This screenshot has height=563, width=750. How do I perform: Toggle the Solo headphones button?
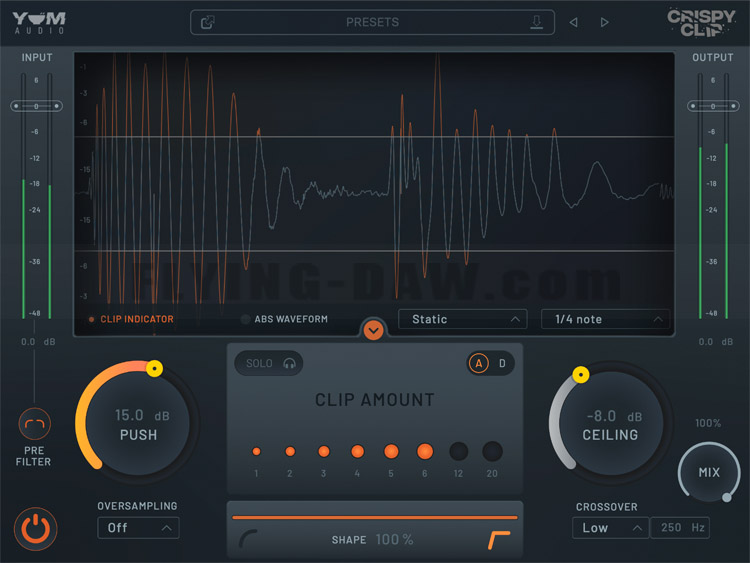coord(268,363)
